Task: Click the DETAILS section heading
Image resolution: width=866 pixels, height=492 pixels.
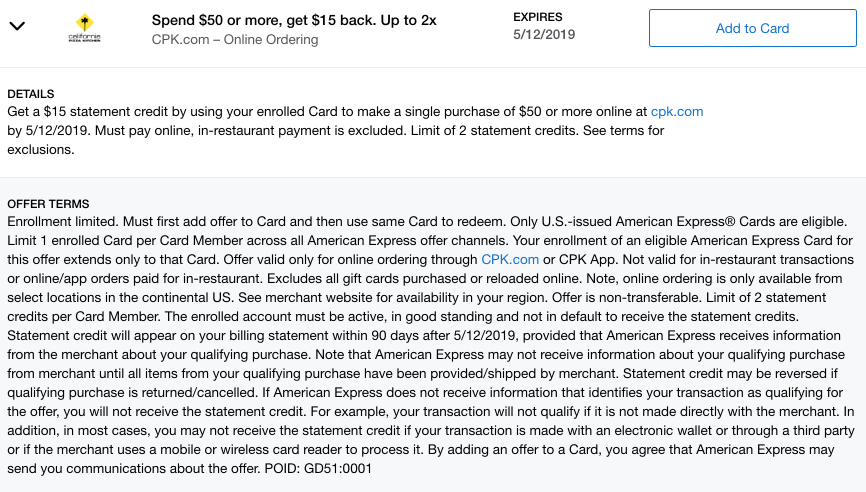Action: point(33,92)
